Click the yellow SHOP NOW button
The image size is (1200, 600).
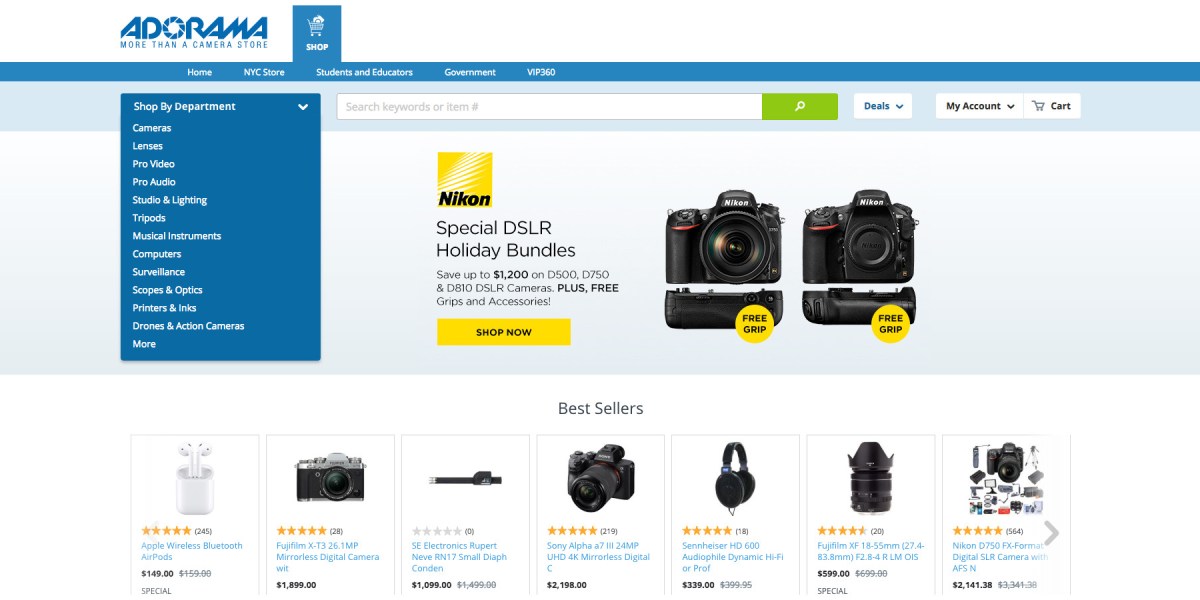(x=504, y=332)
